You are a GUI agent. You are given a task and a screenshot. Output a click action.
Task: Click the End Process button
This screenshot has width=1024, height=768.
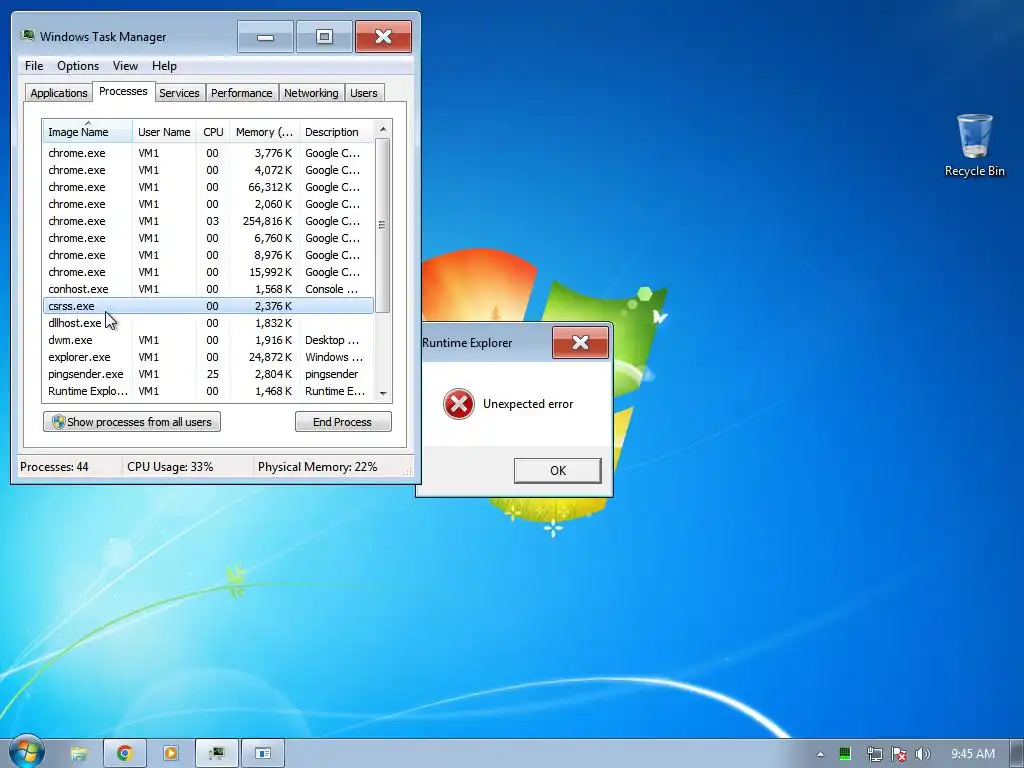343,422
